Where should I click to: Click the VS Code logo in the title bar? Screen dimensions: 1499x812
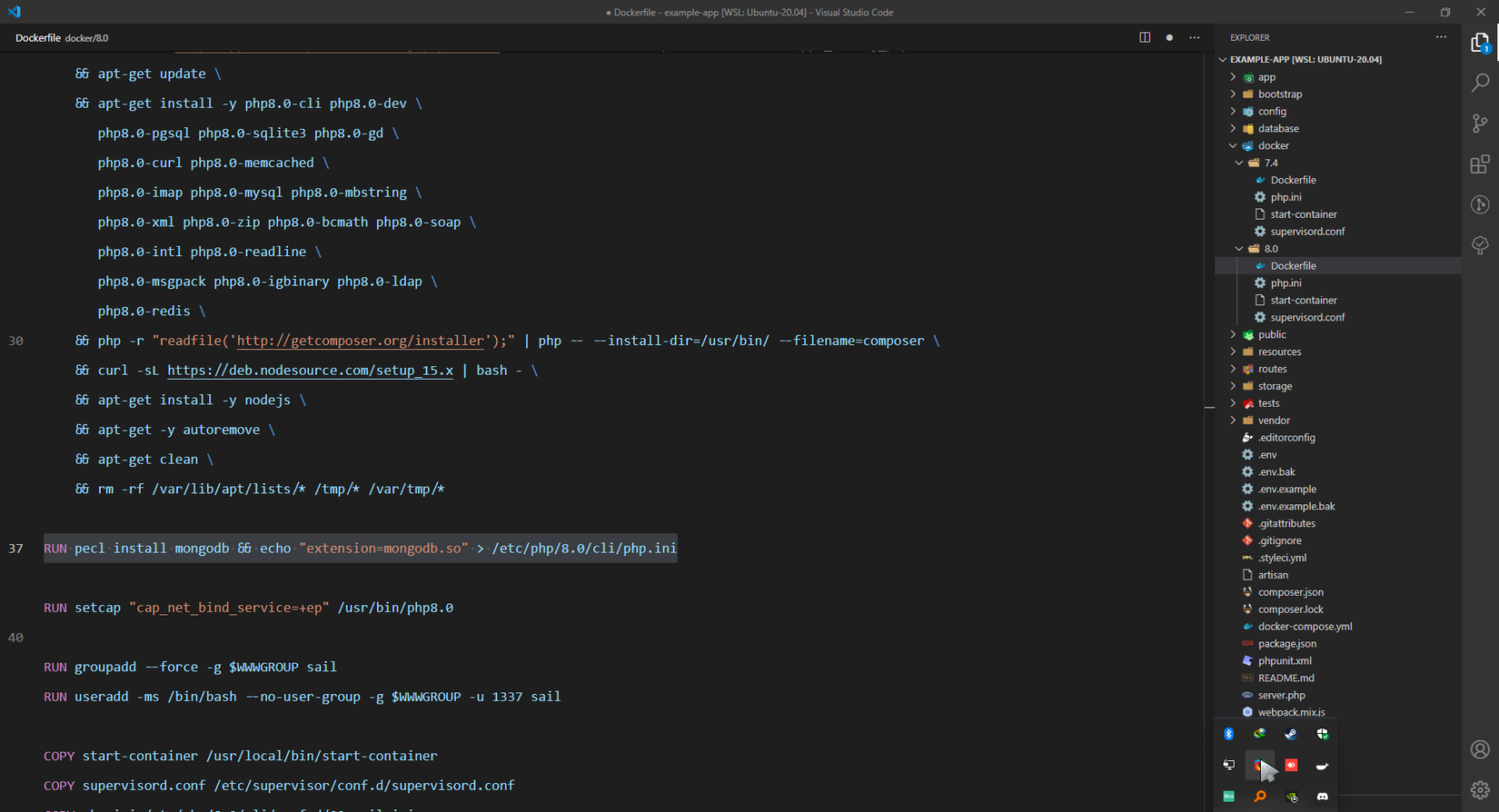click(x=14, y=12)
